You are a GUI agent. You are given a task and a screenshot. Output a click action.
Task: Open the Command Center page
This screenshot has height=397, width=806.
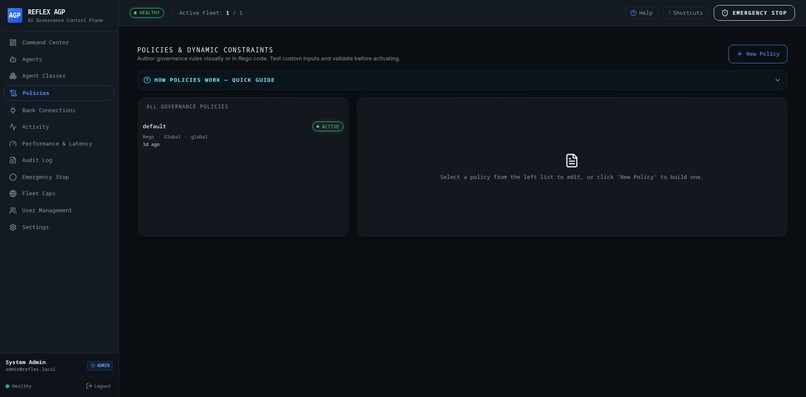pyautogui.click(x=59, y=43)
